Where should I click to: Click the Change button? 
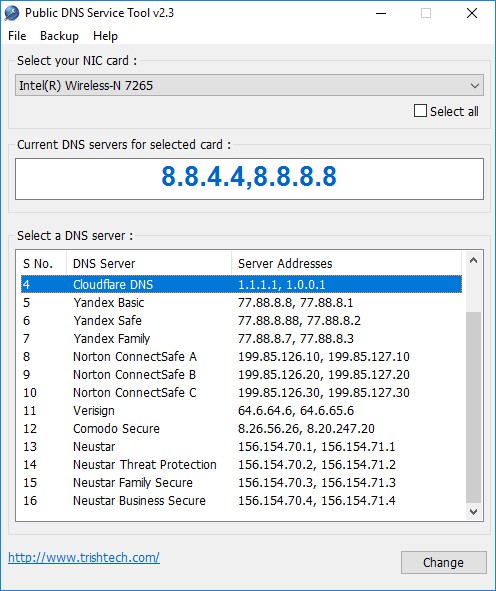443,562
